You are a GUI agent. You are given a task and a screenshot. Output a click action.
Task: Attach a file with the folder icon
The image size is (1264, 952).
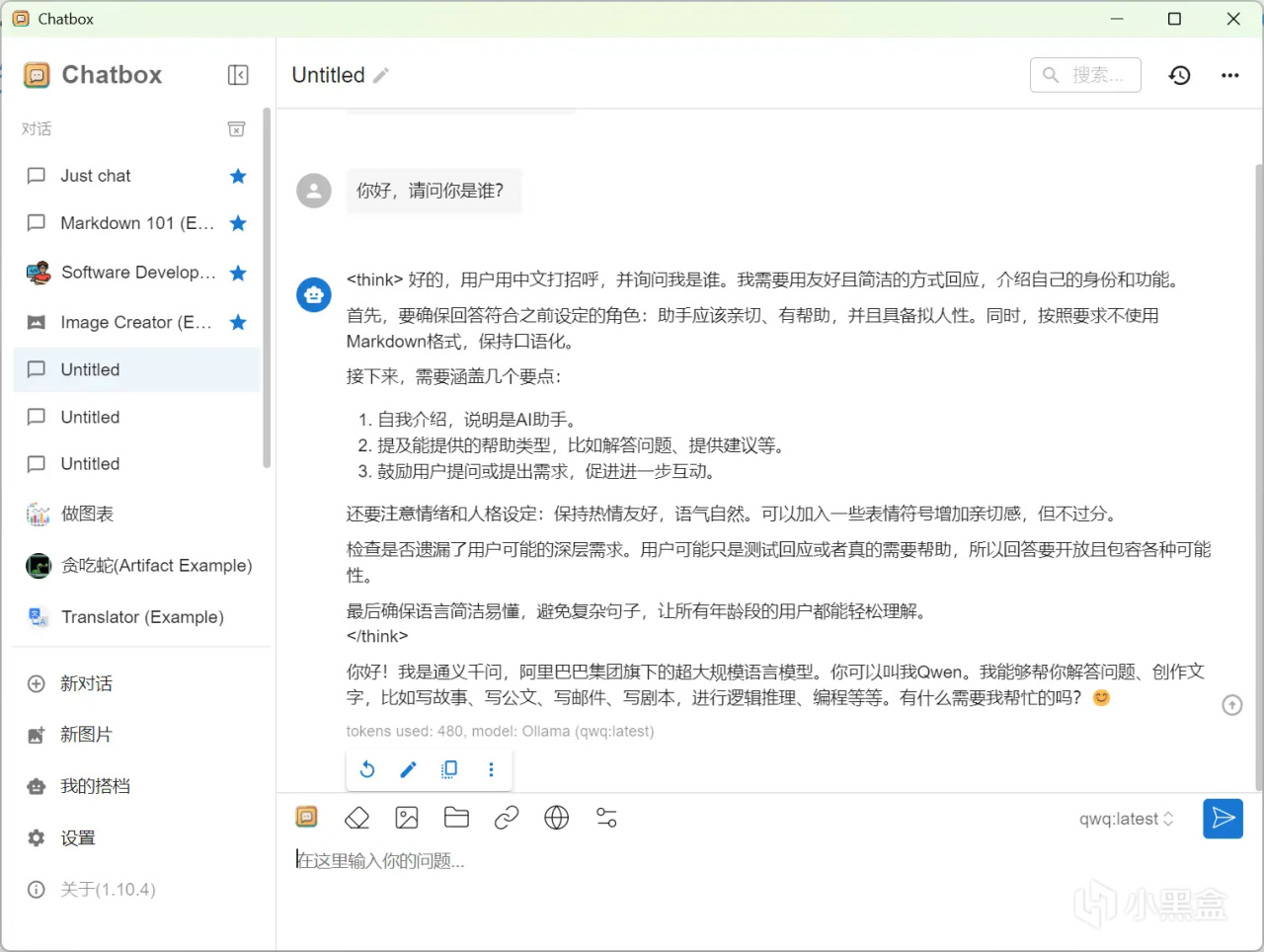click(x=456, y=818)
